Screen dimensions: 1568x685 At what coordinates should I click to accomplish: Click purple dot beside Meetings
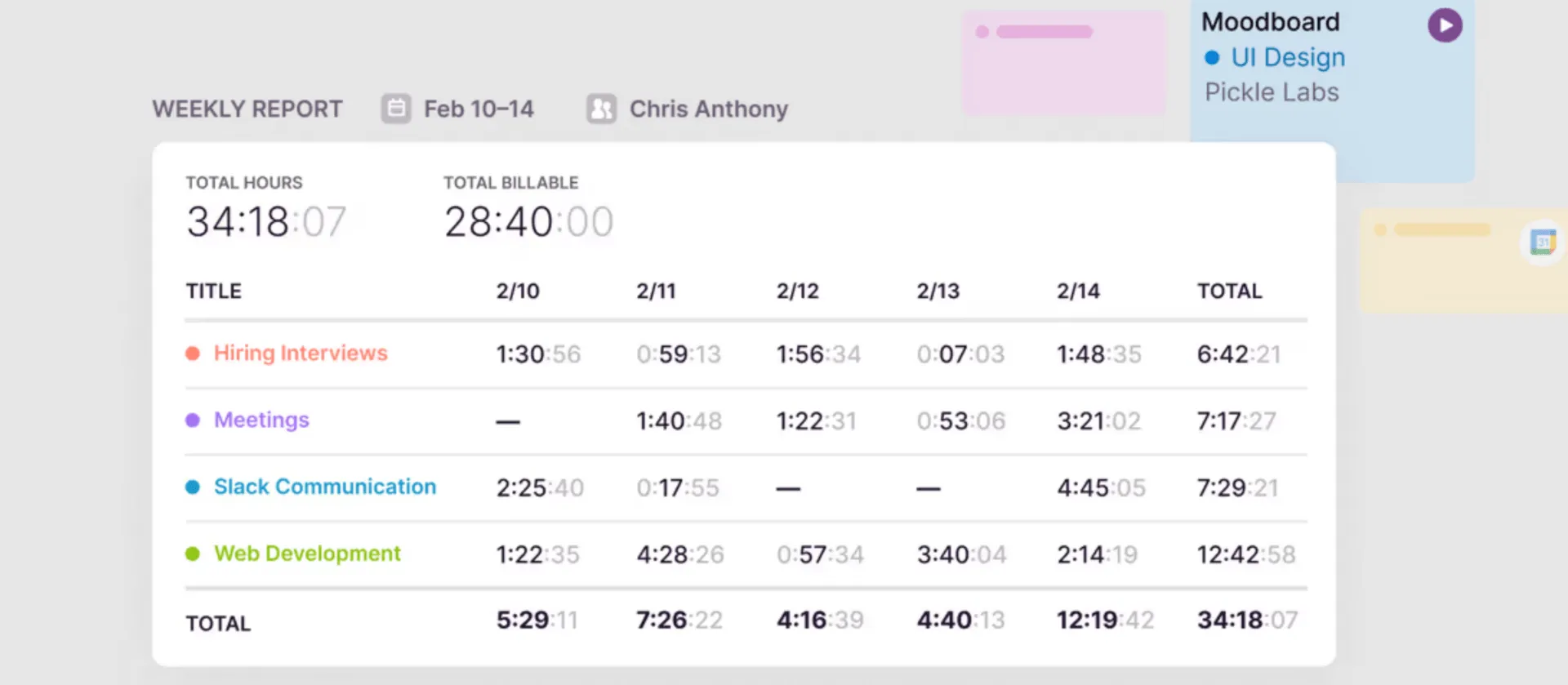click(193, 420)
